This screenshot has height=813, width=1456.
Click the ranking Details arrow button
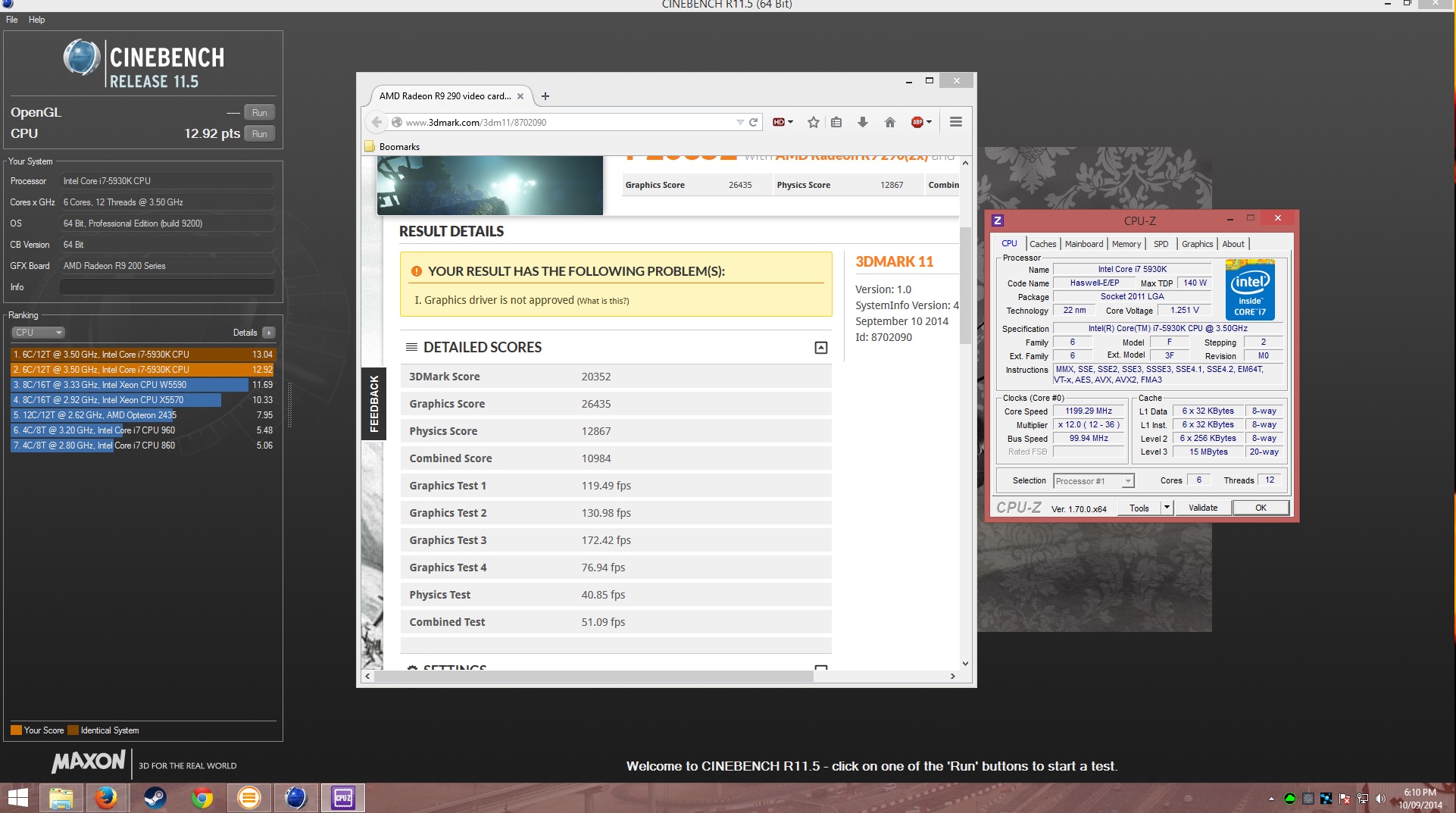(x=268, y=333)
